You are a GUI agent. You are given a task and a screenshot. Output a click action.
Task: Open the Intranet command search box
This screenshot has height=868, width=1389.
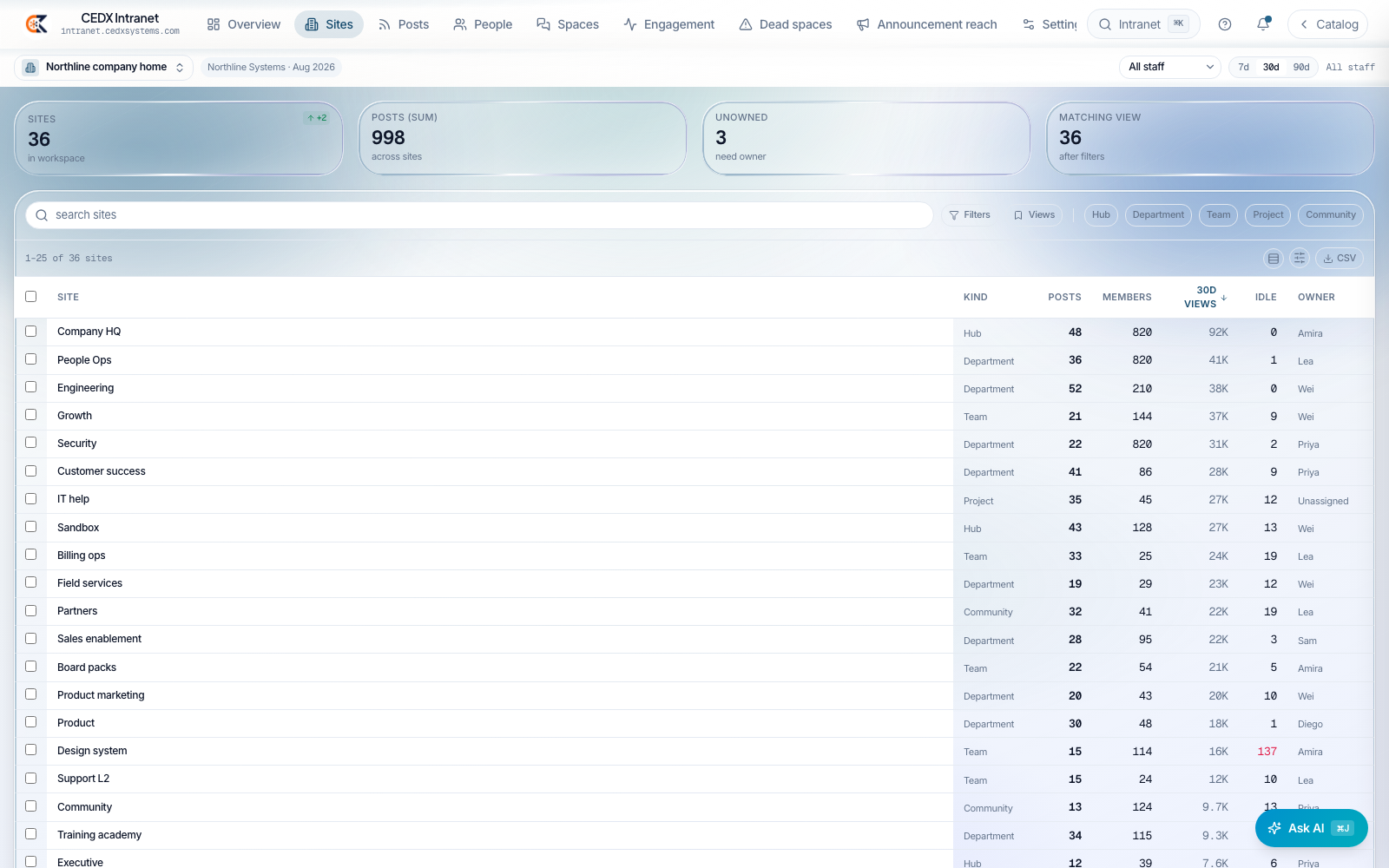1143,24
